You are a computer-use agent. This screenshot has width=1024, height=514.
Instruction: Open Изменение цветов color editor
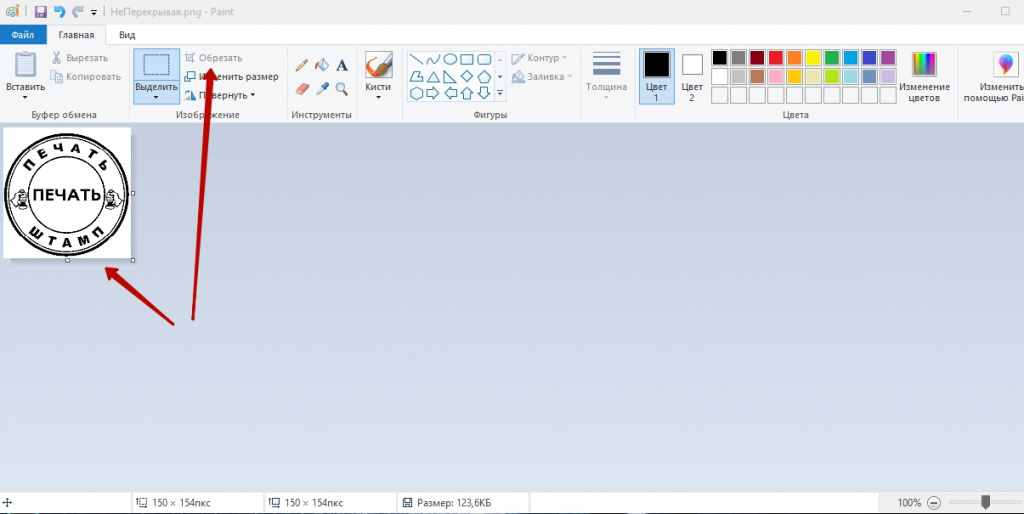click(923, 77)
